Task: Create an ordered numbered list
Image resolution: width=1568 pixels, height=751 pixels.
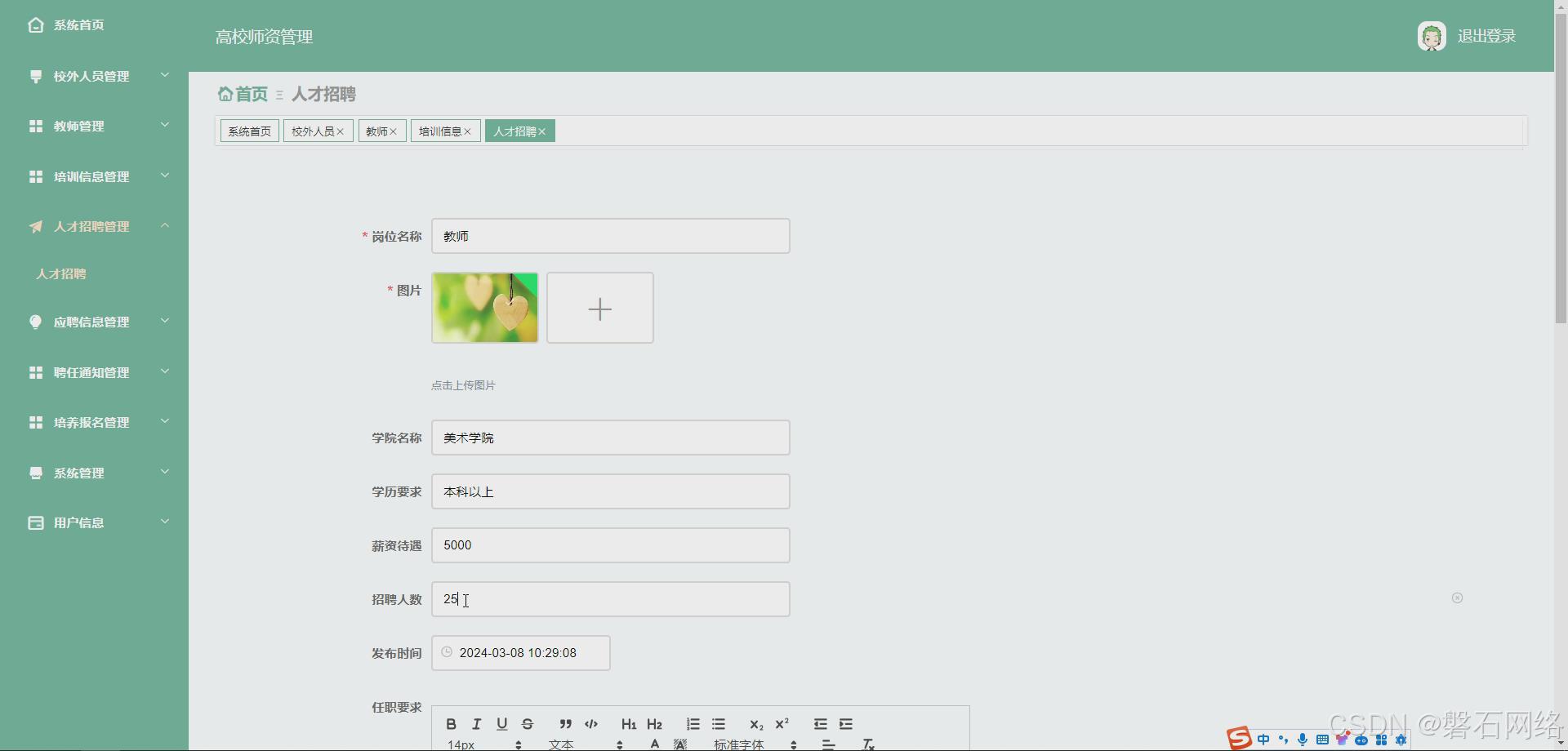Action: [x=693, y=724]
